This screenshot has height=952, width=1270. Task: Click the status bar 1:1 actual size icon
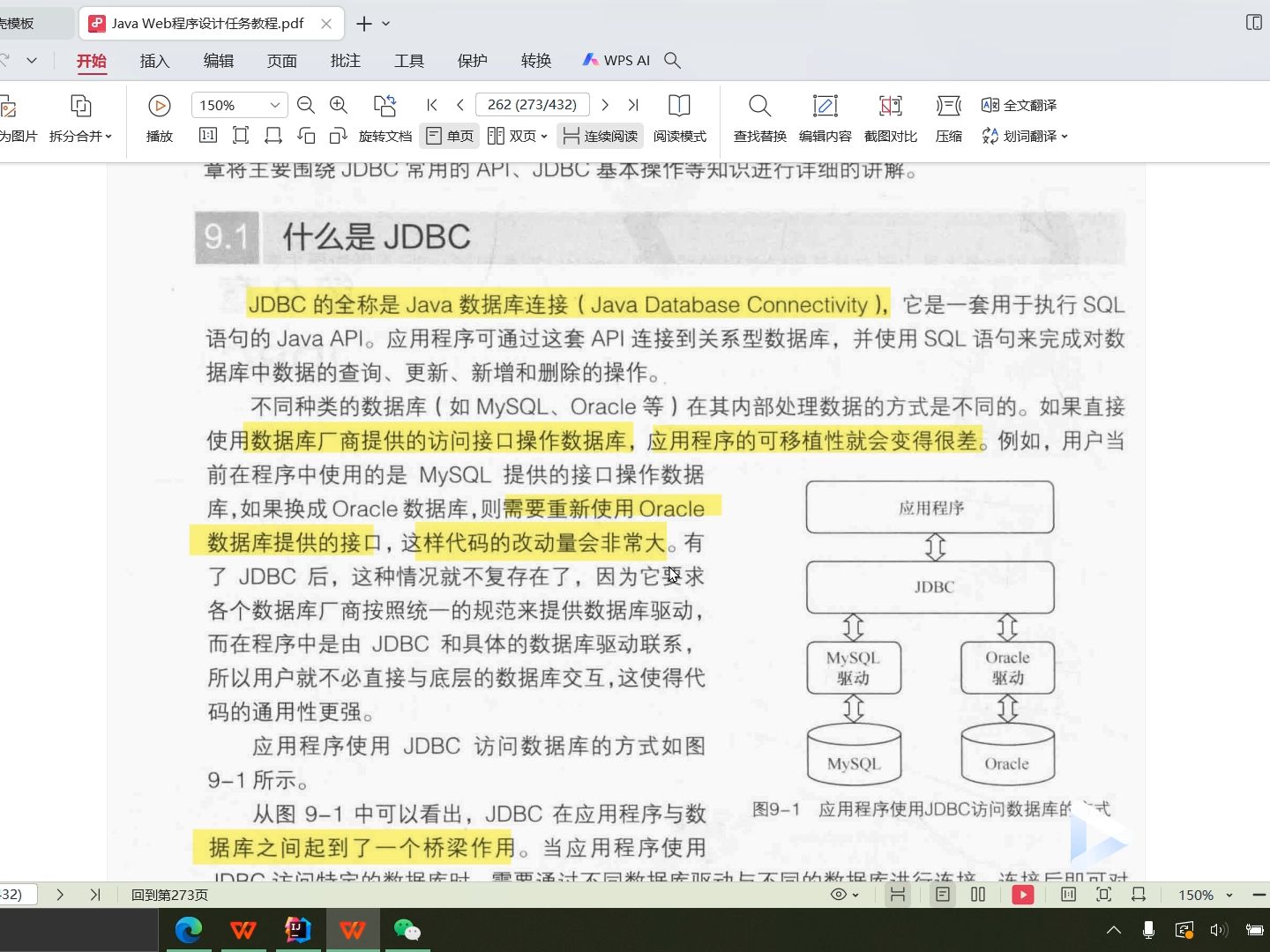click(1068, 895)
